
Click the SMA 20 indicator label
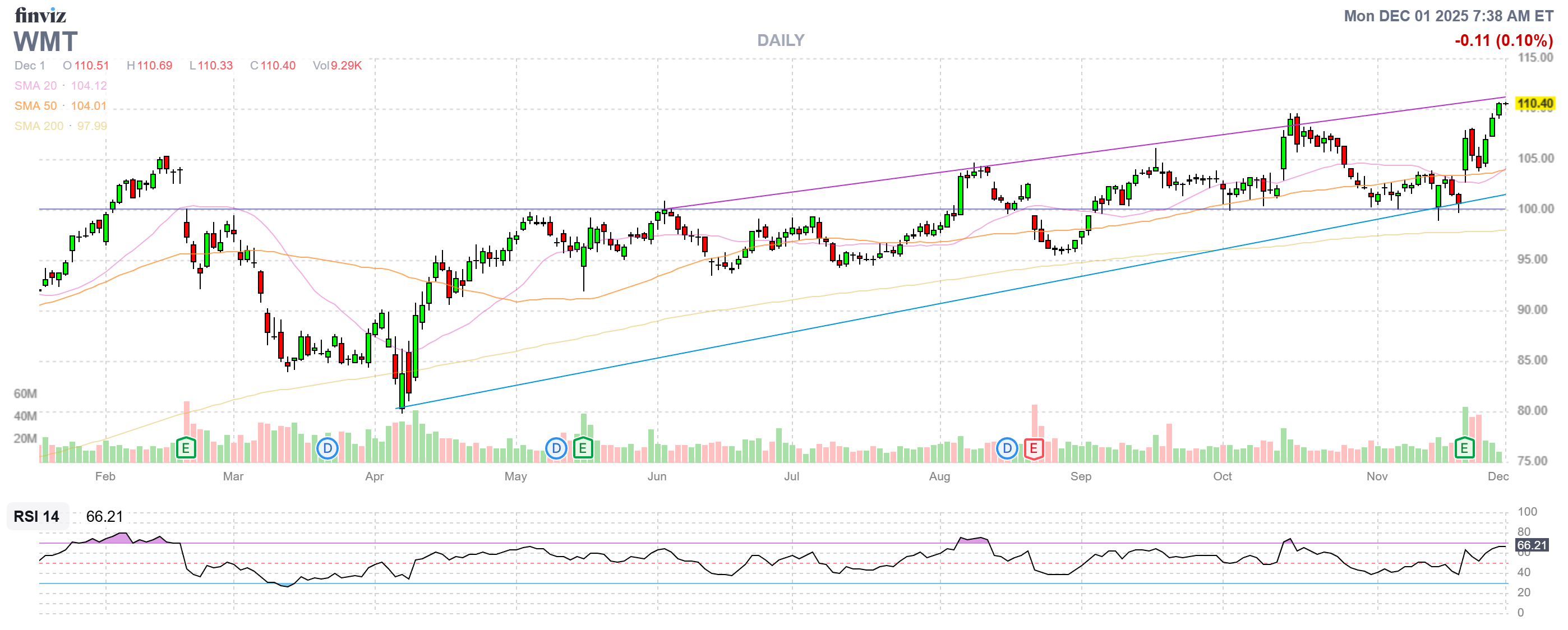click(x=35, y=86)
